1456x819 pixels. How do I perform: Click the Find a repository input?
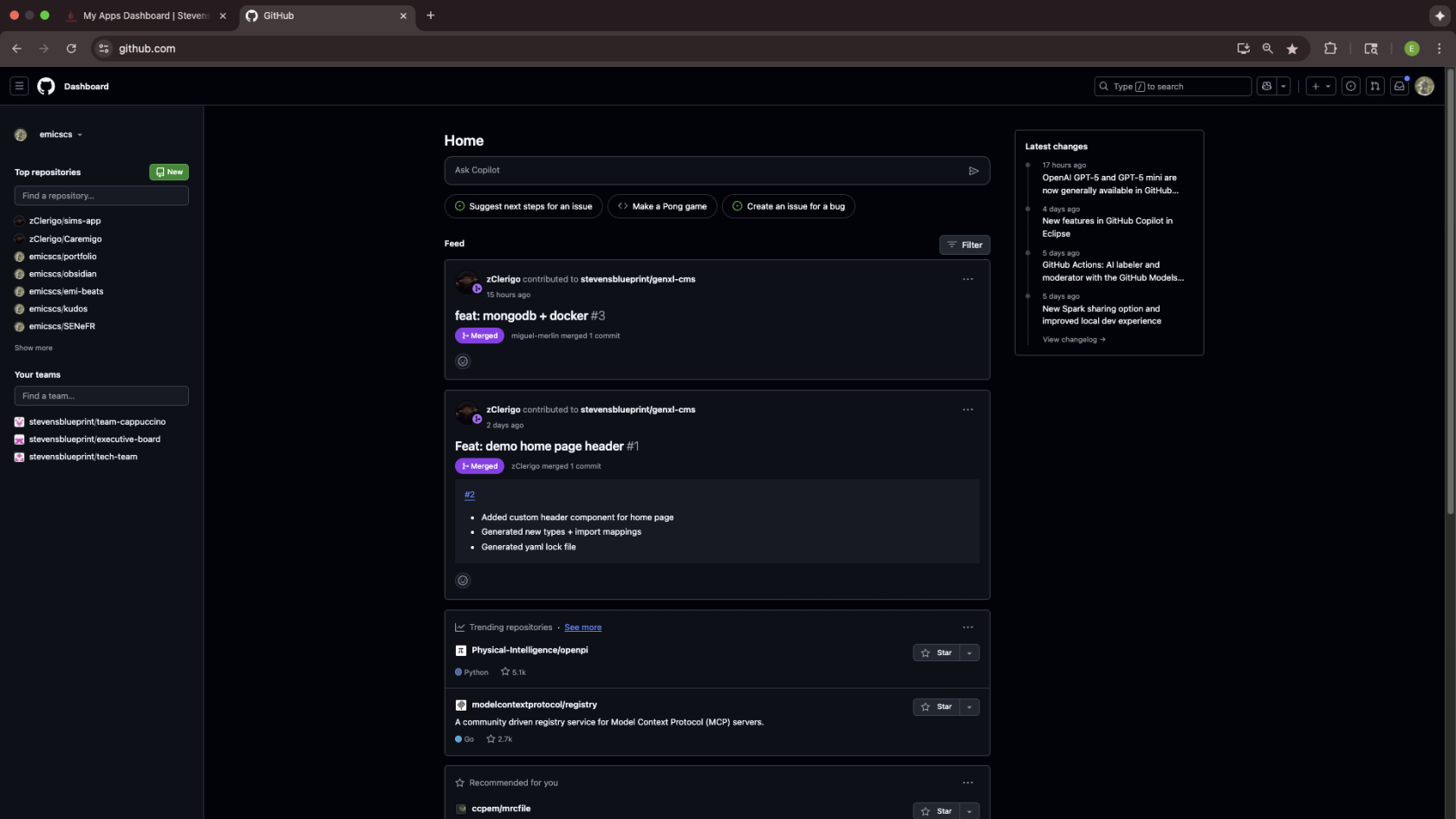pos(101,196)
